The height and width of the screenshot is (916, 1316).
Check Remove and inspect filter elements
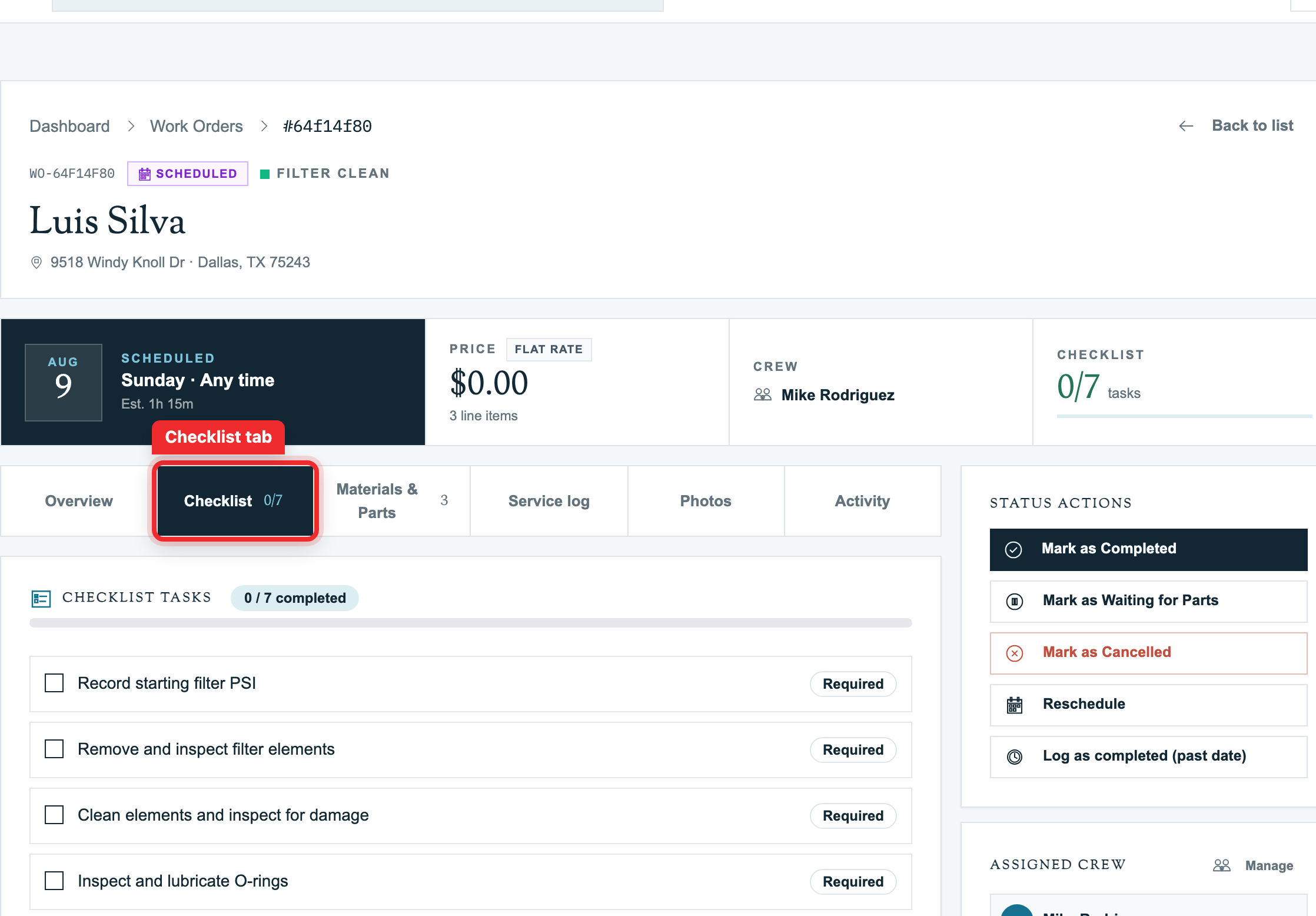point(54,749)
